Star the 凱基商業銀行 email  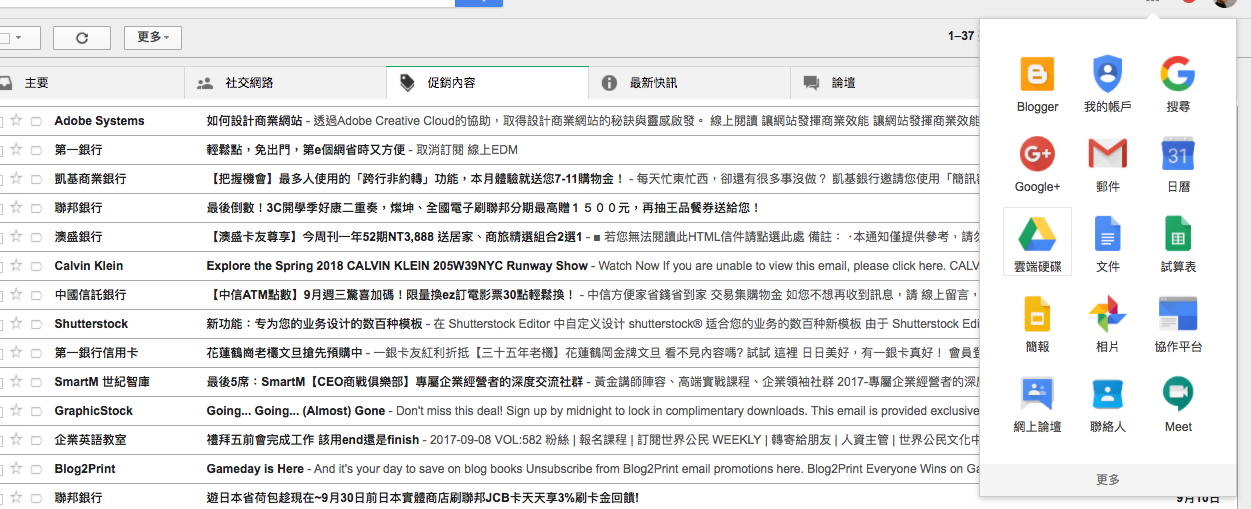coord(16,179)
